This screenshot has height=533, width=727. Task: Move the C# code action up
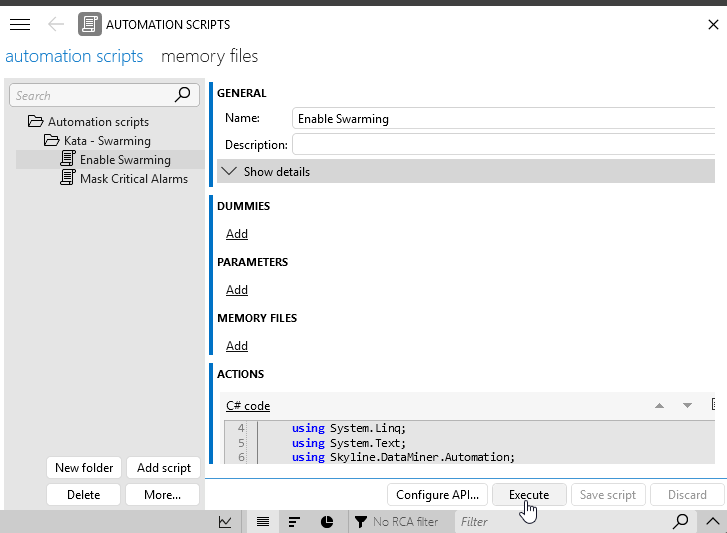tap(659, 406)
